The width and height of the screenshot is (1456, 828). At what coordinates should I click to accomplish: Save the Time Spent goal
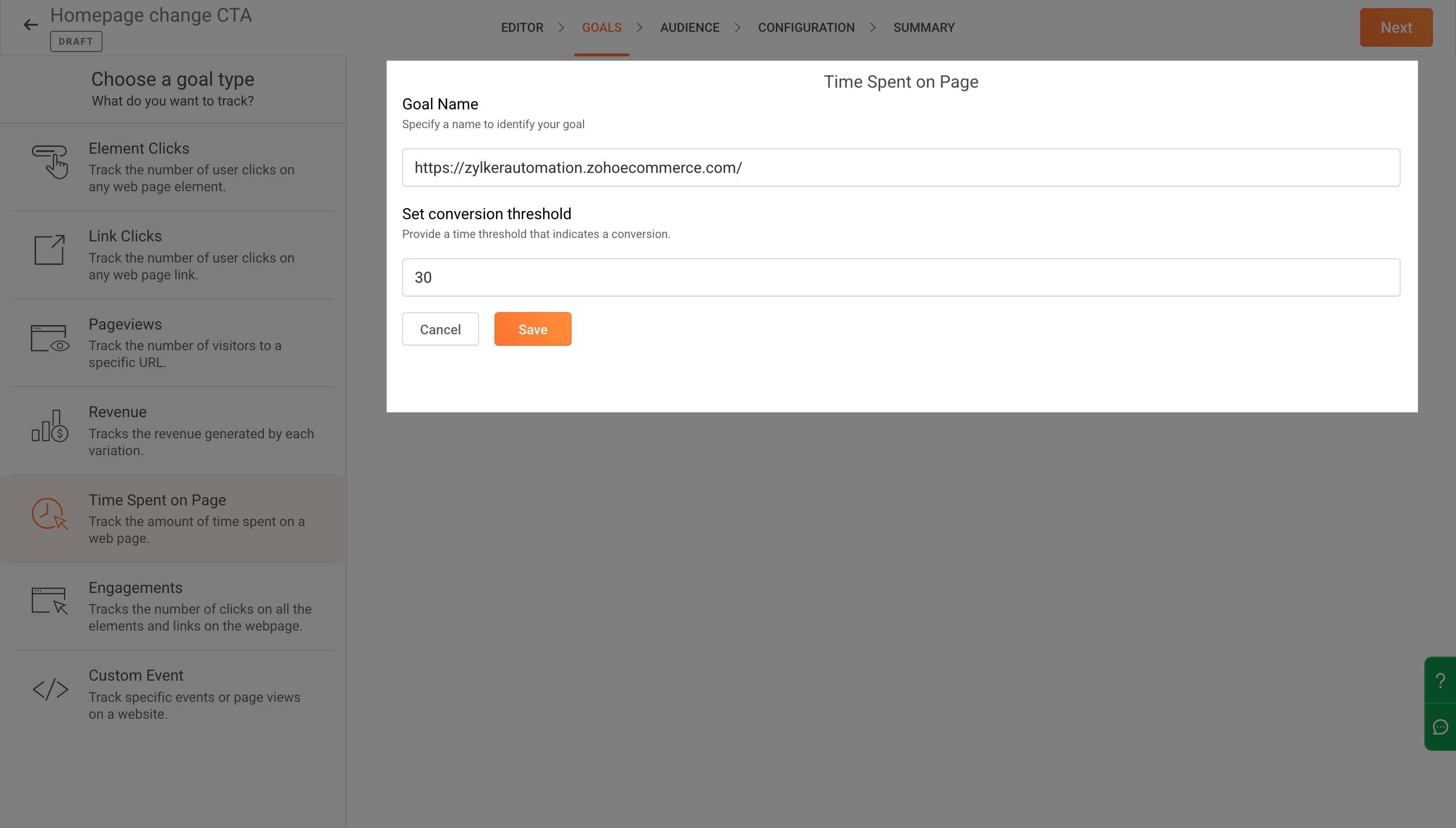tap(533, 329)
